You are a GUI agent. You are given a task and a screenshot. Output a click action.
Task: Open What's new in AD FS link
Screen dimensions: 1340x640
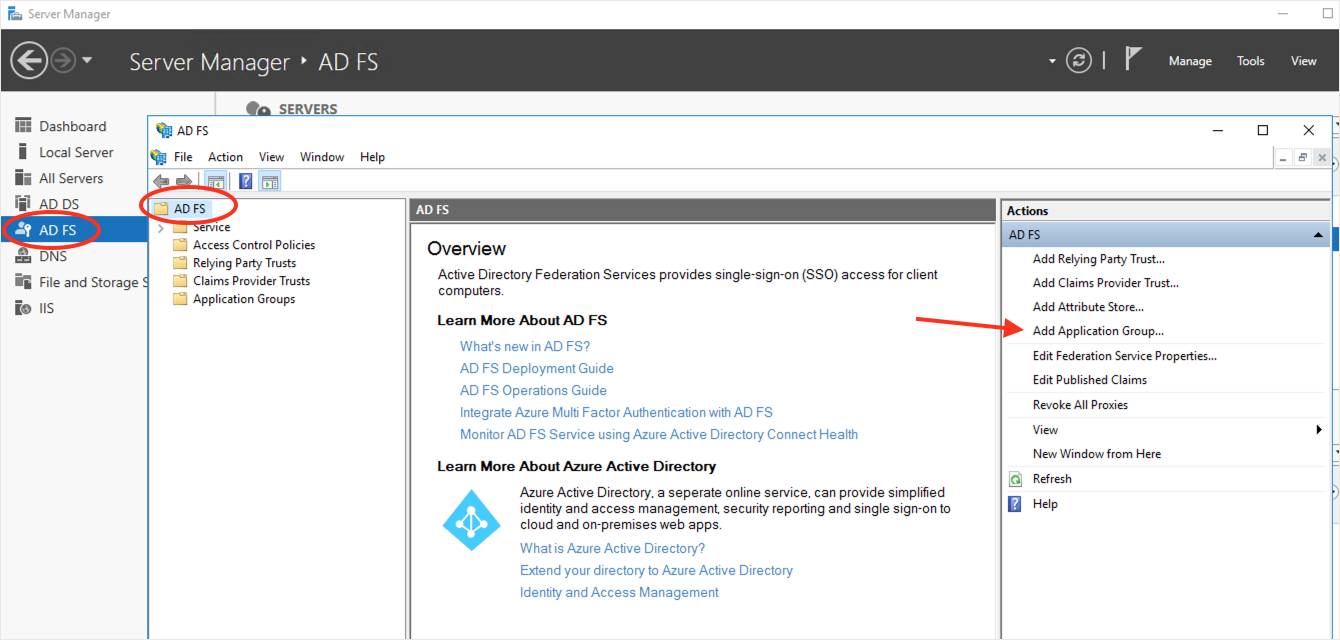pos(525,346)
